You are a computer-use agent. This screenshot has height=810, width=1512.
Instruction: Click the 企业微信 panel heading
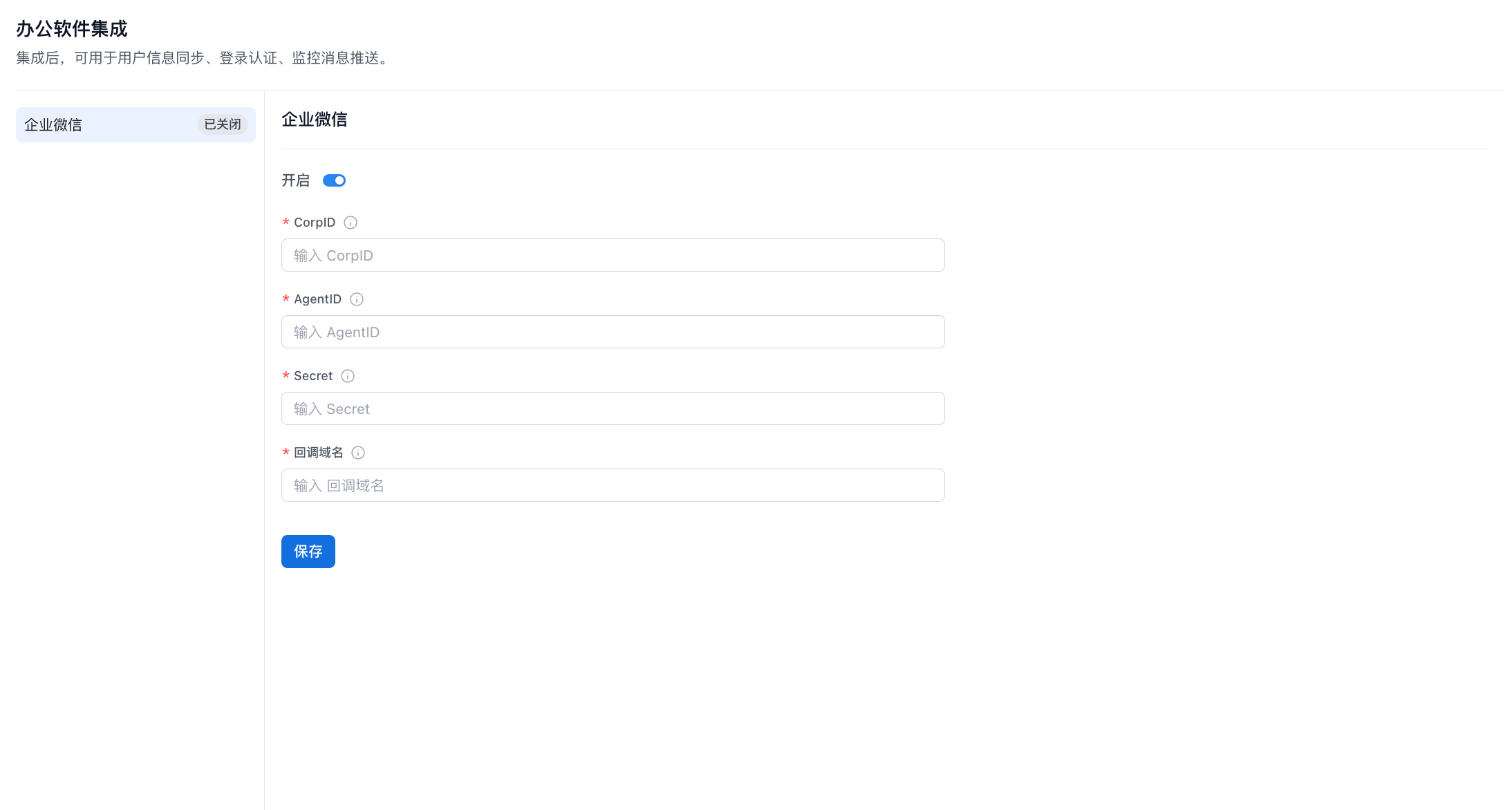315,120
